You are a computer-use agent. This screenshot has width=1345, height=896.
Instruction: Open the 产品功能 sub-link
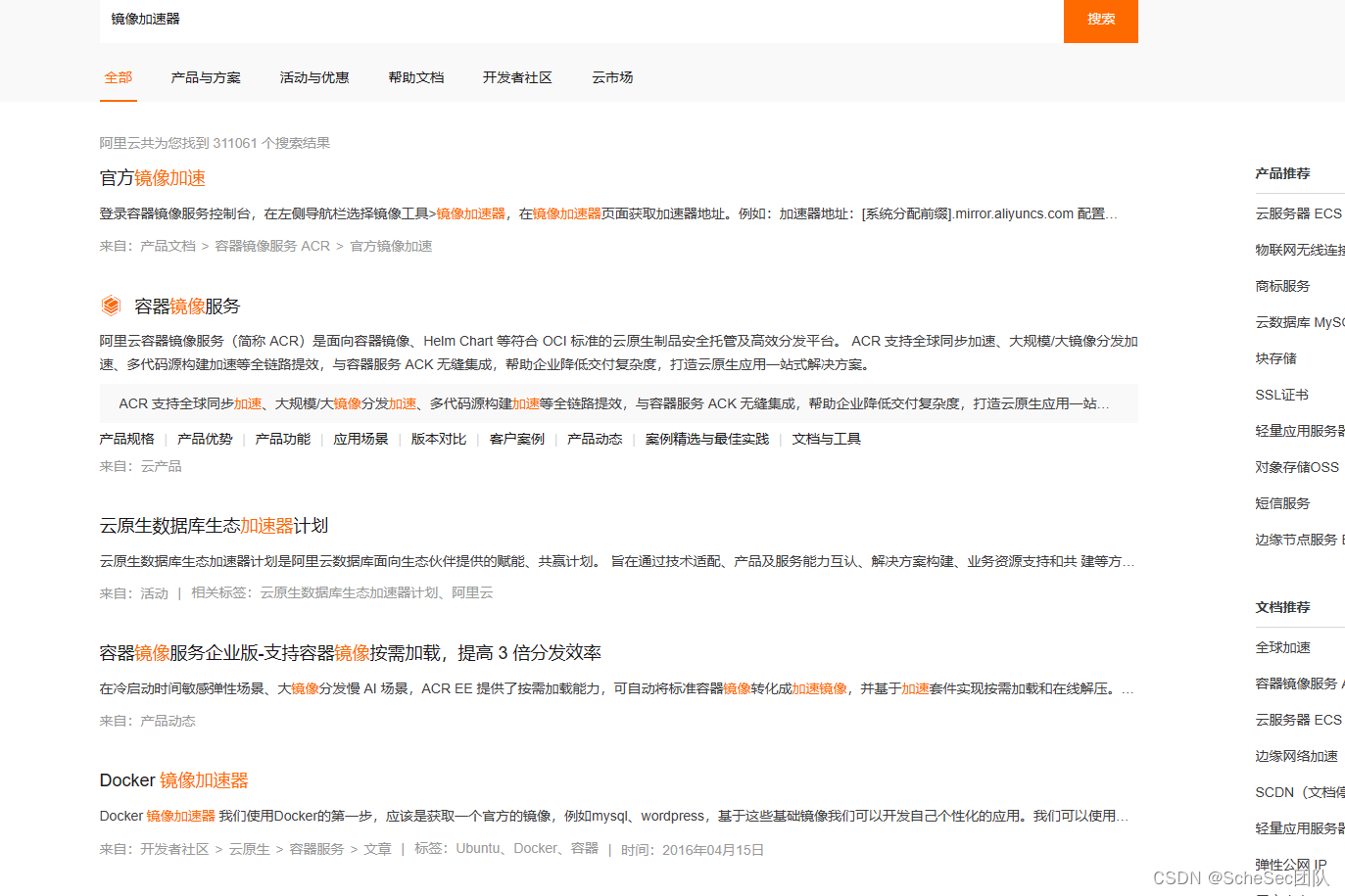pos(282,439)
